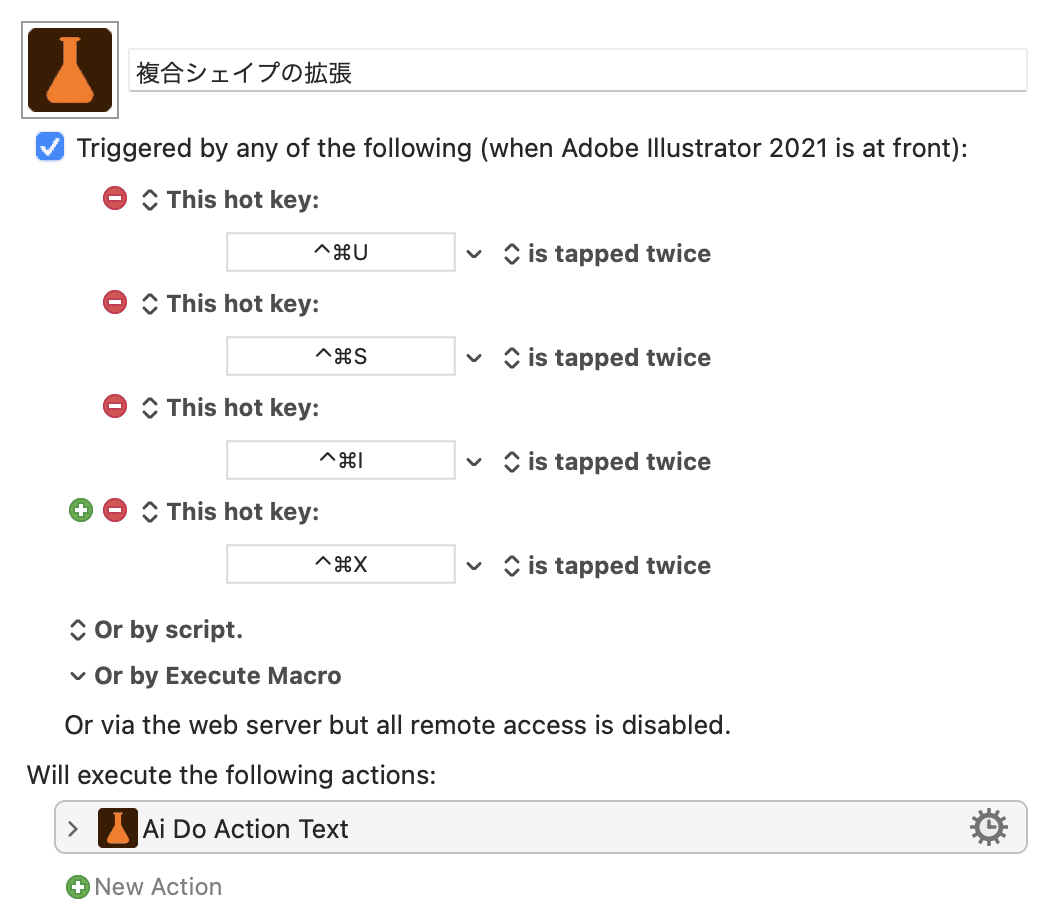Change trigger type of ^⌘I hot key row

[150, 408]
